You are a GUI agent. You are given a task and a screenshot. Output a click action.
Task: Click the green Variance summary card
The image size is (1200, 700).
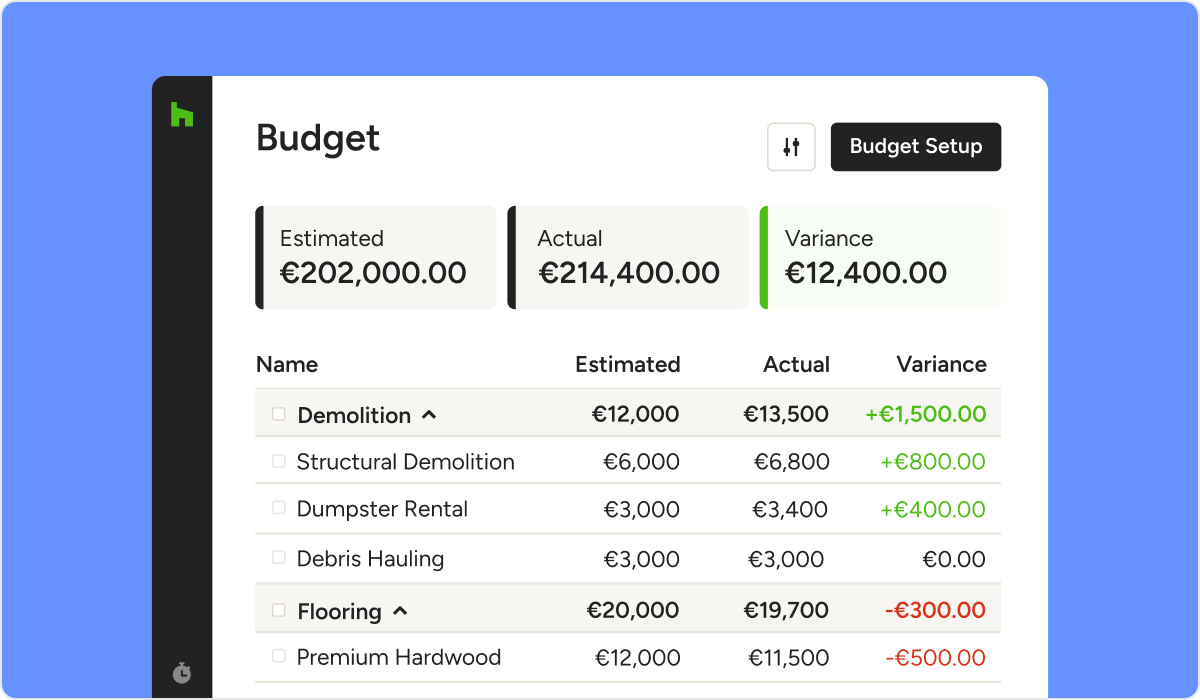880,257
